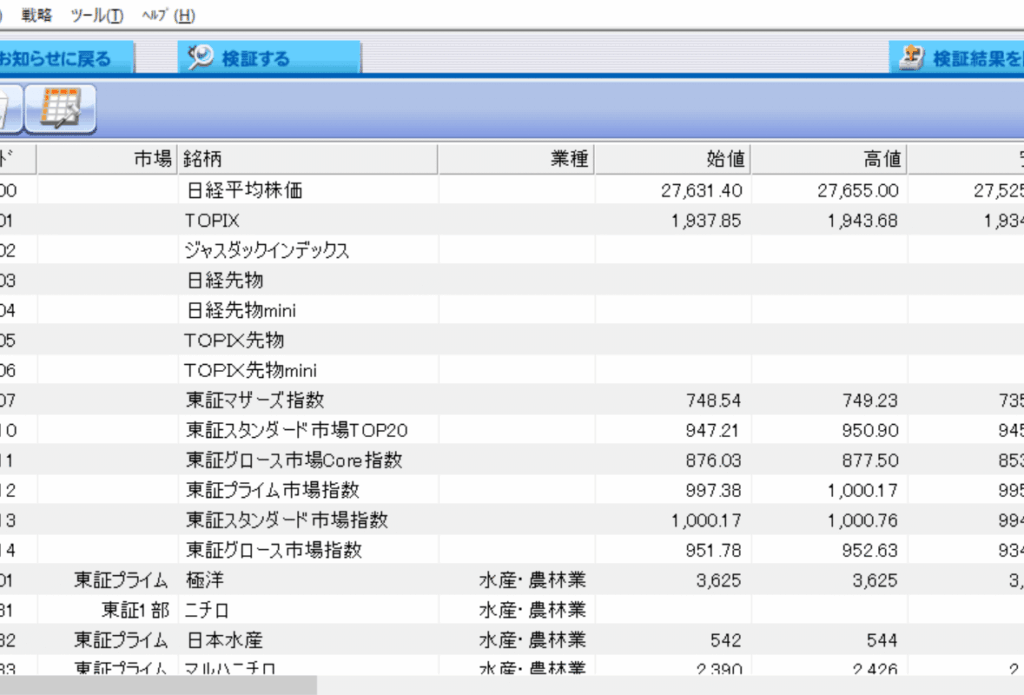This screenshot has width=1024, height=695.
Task: Select the 東証マザーズ指数 row
Action: [255, 400]
